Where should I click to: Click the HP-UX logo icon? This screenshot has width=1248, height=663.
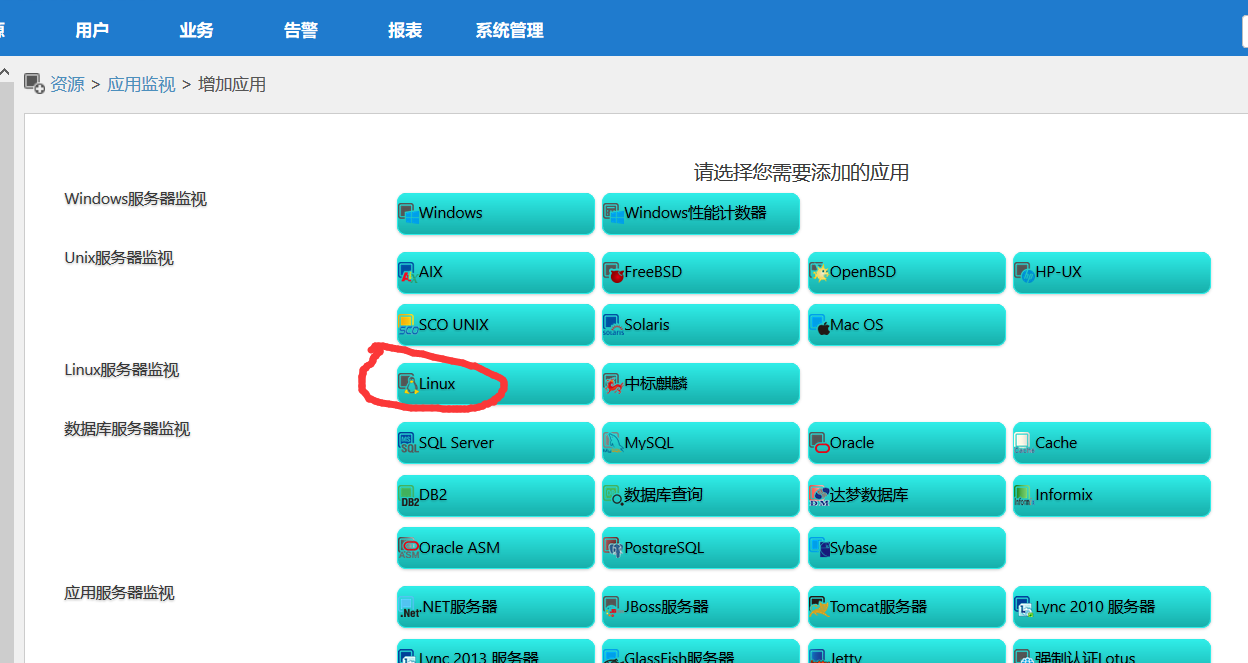(1025, 272)
